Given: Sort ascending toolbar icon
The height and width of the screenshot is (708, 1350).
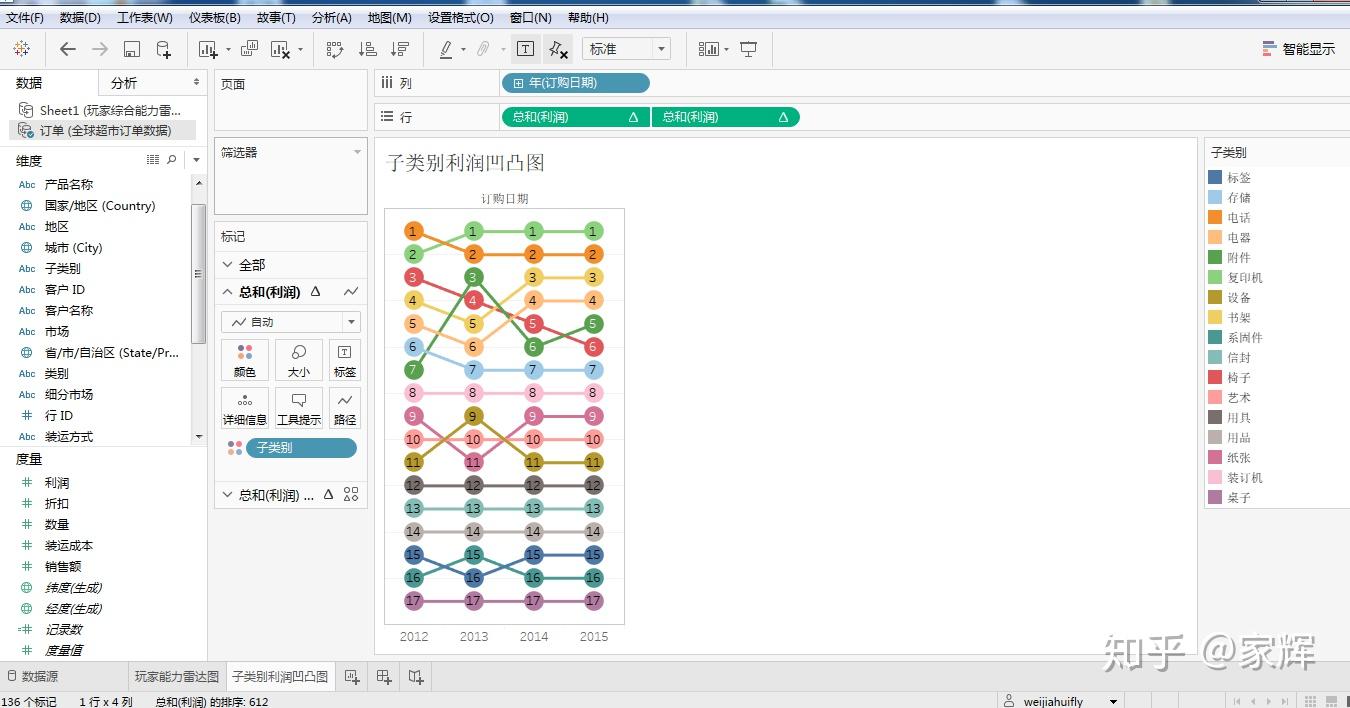Looking at the screenshot, I should pyautogui.click(x=367, y=49).
